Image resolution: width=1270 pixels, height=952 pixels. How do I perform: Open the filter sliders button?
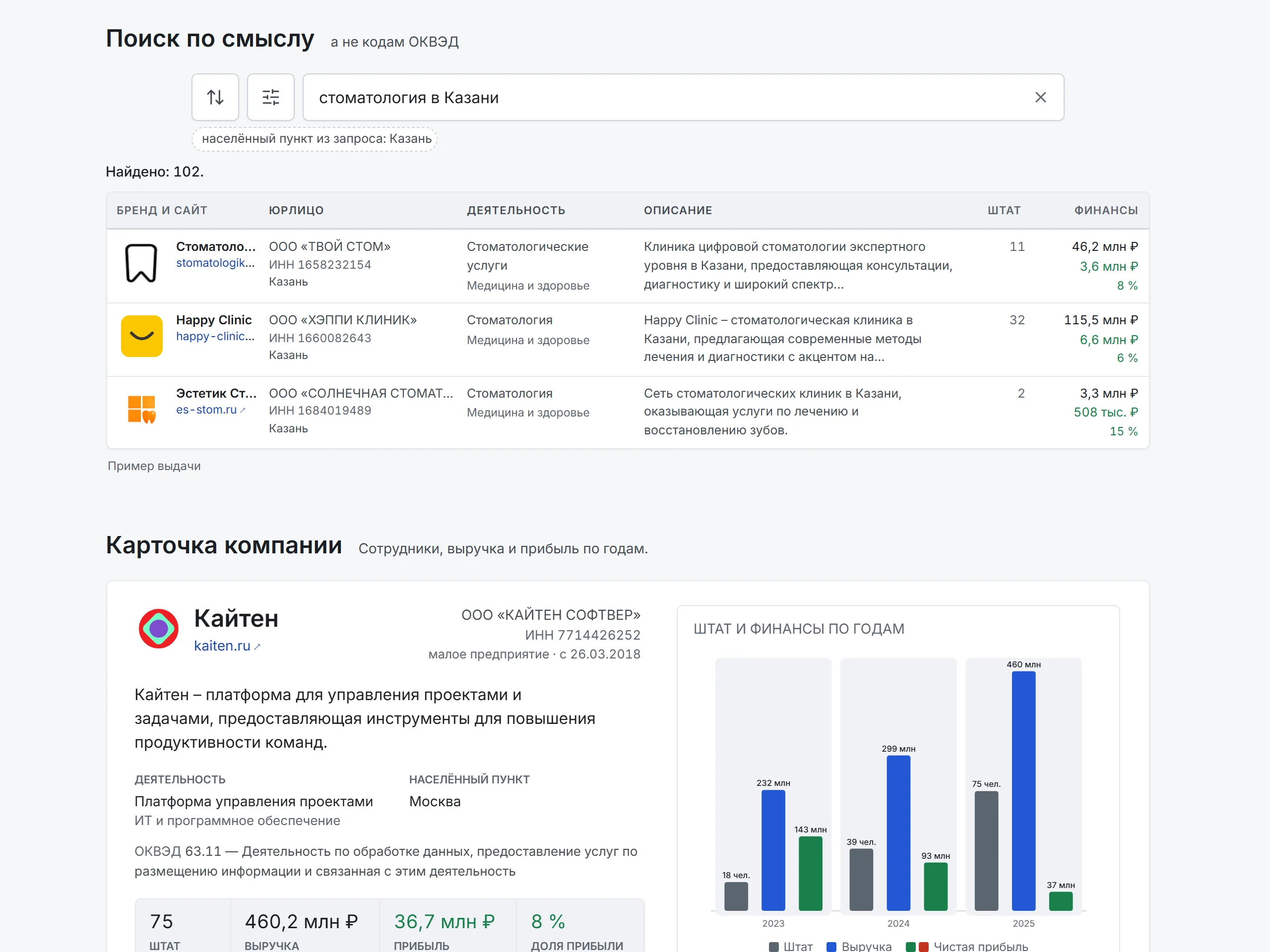tap(270, 98)
